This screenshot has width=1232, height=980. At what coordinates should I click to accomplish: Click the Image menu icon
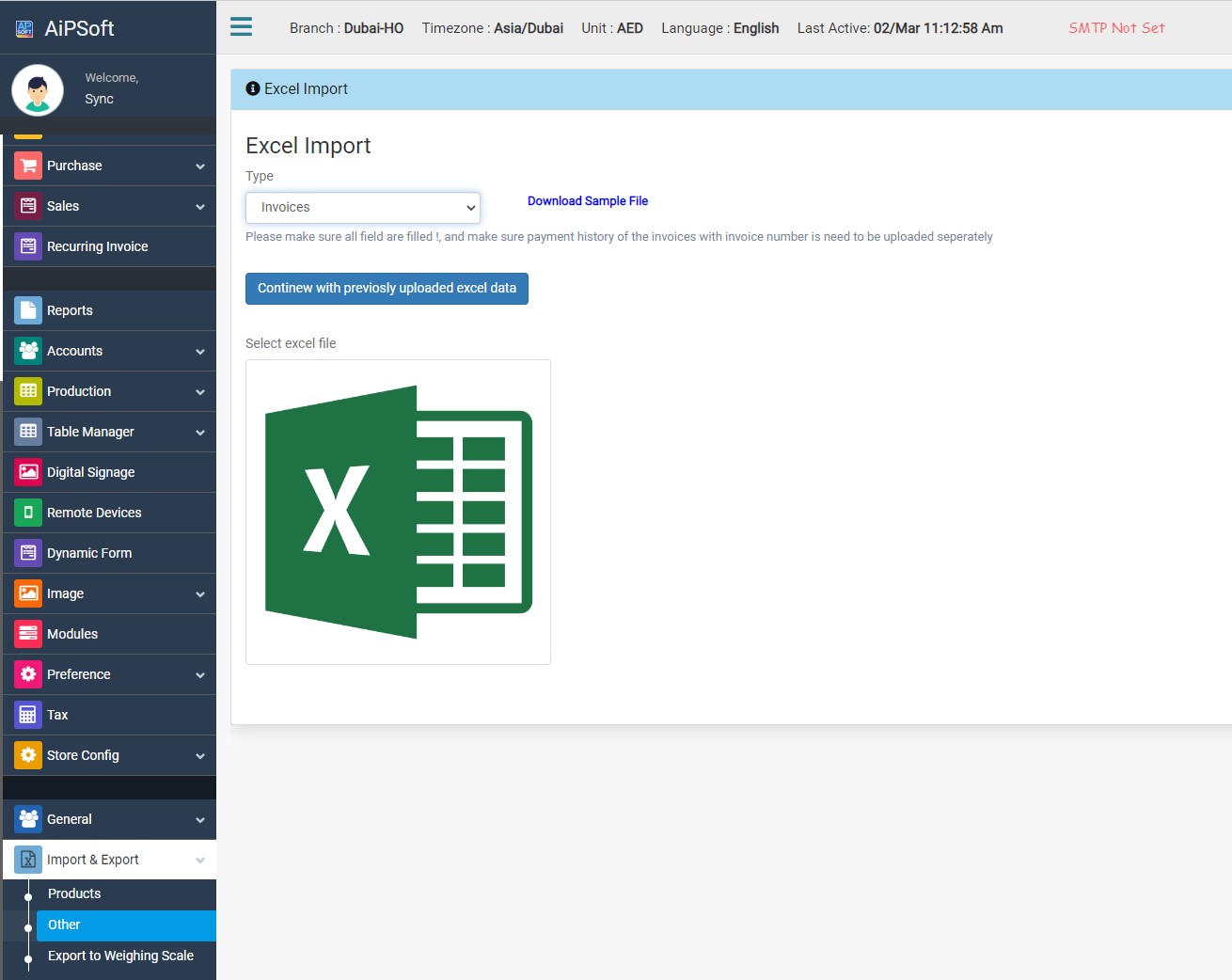tap(28, 593)
